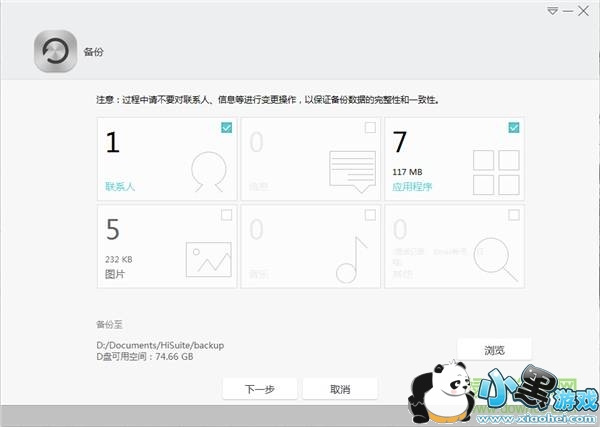Click the pictures landscape image icon
Screen dimensions: 600x427
click(x=209, y=259)
